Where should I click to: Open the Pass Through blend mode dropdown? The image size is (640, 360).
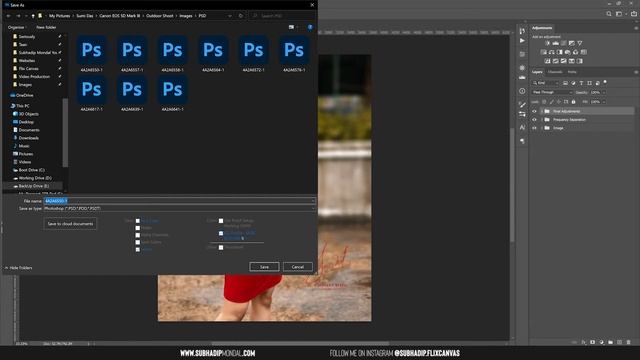pos(552,92)
